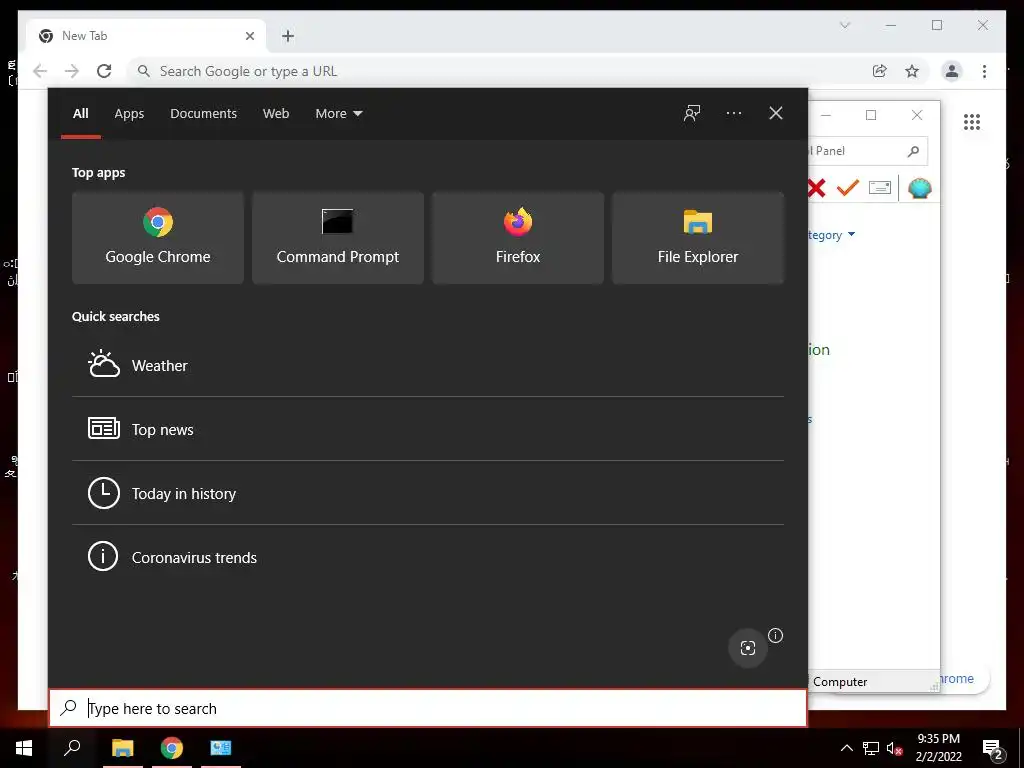Viewport: 1024px width, 768px height.
Task: Click the properties card icon in Control Panel toolbar
Action: click(x=880, y=188)
